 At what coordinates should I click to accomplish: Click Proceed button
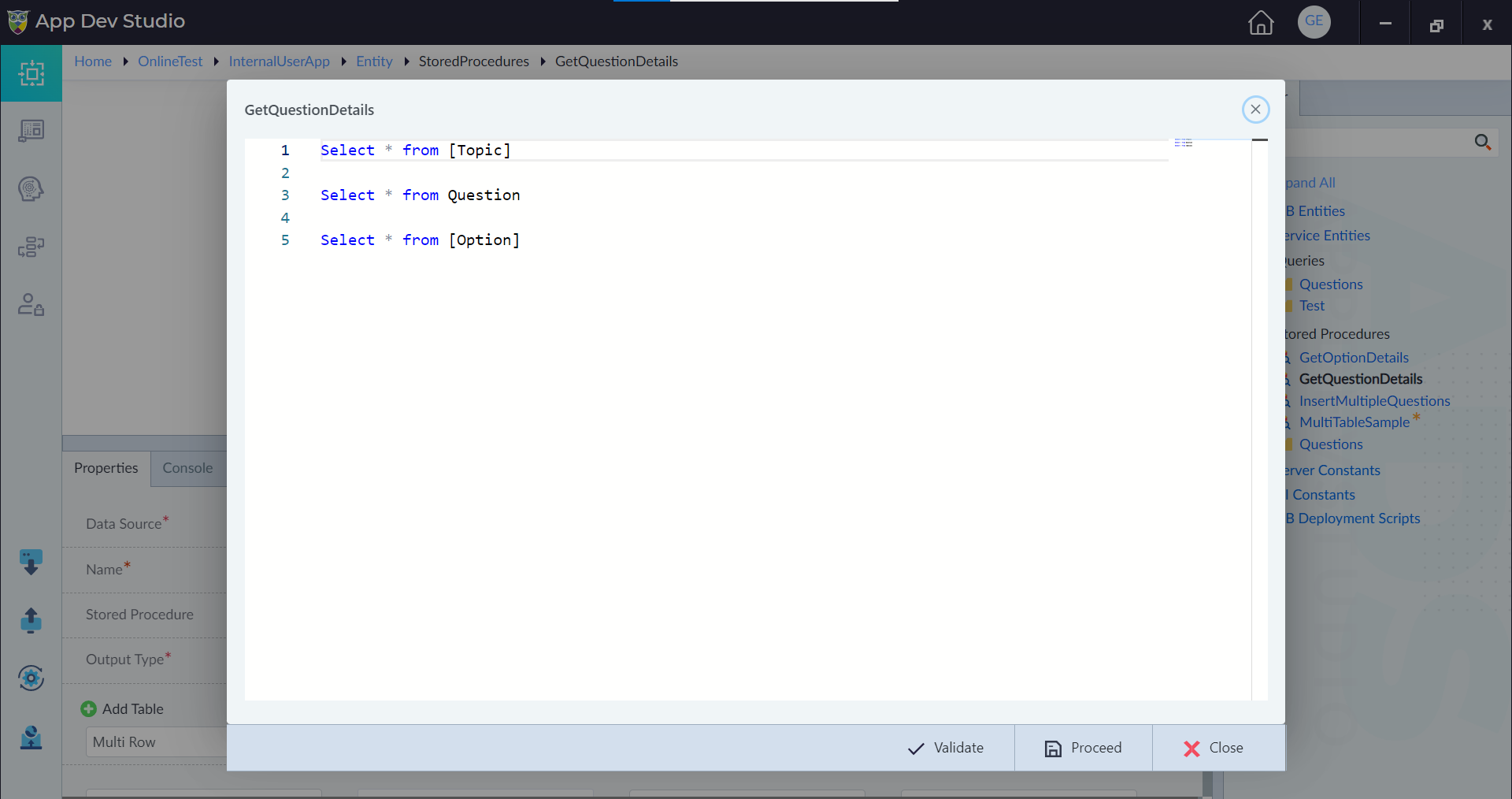(1084, 748)
